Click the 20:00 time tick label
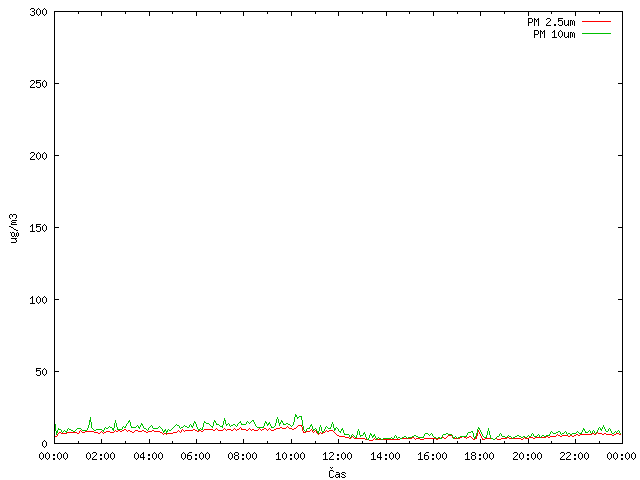This screenshot has width=640, height=480. point(527,456)
